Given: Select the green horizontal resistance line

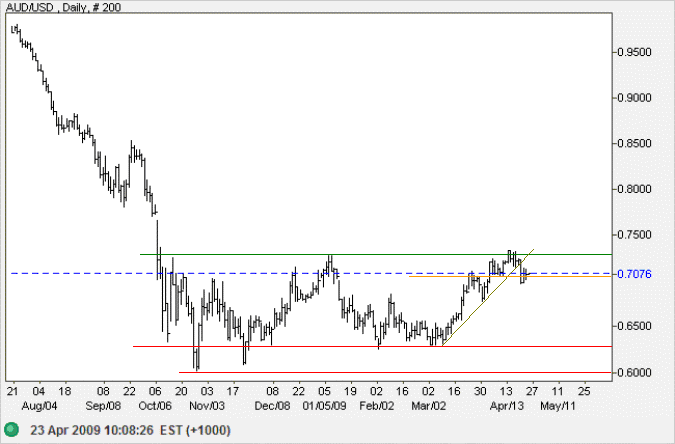Looking at the screenshot, I should click(x=376, y=255).
